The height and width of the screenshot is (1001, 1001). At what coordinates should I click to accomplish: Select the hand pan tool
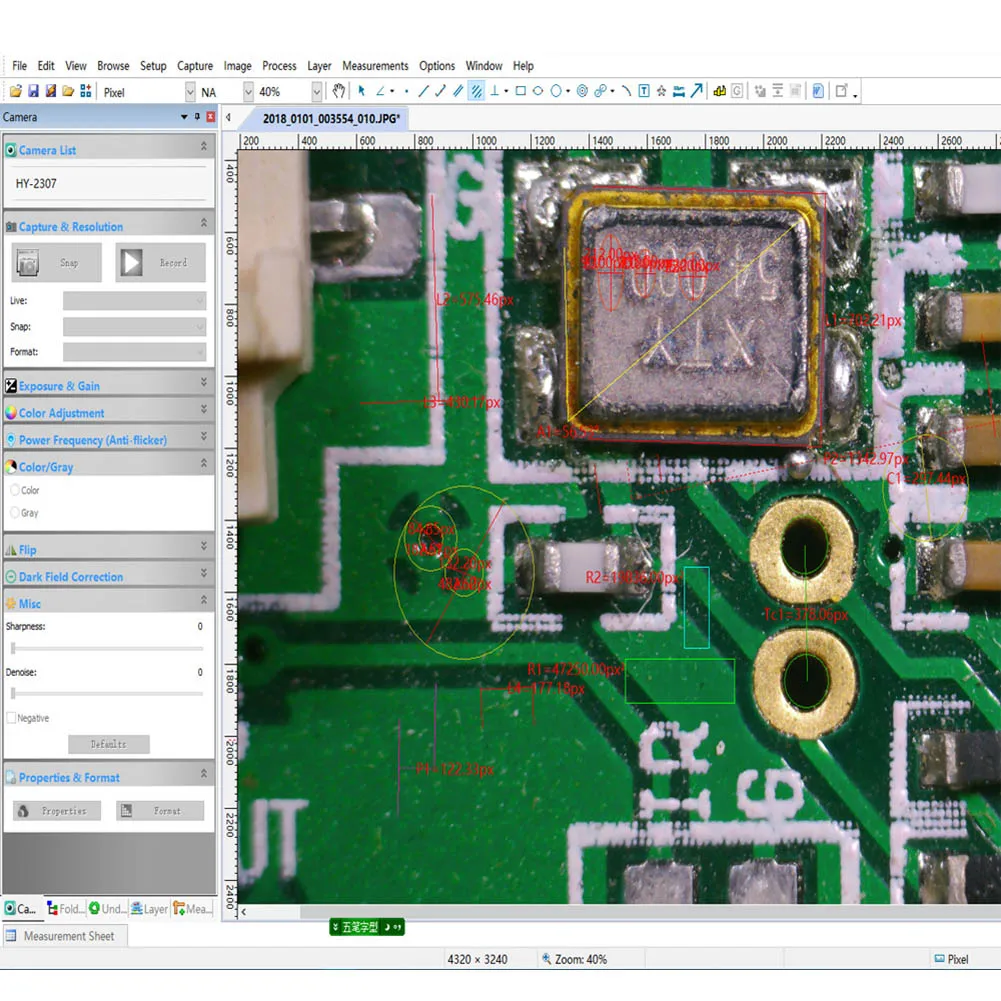[x=339, y=91]
